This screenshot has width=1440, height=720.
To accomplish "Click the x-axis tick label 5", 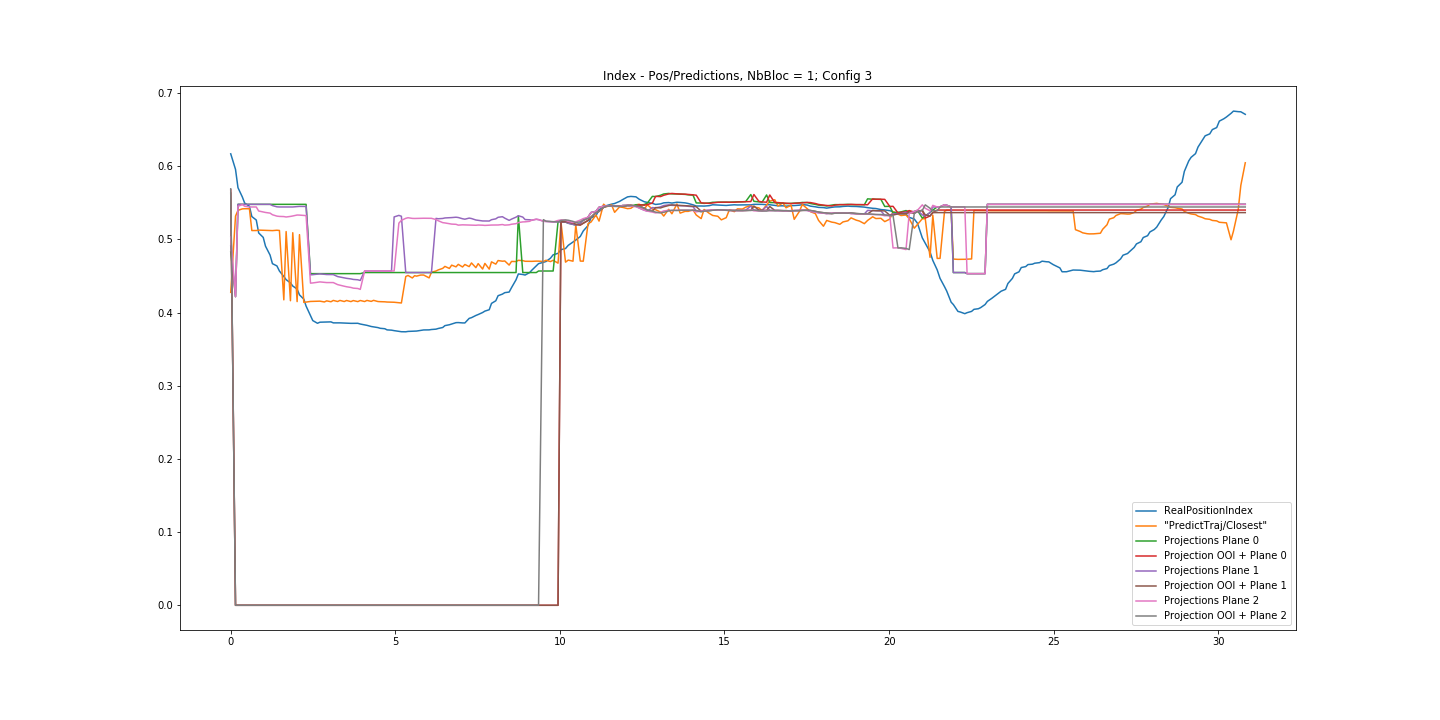I will click(395, 640).
